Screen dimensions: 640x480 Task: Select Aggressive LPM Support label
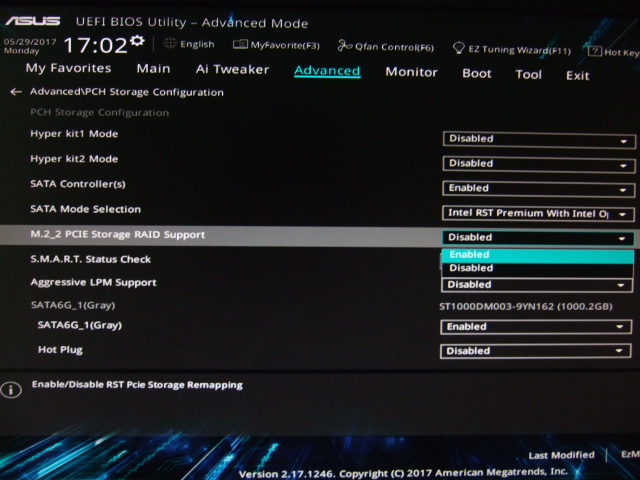[93, 282]
